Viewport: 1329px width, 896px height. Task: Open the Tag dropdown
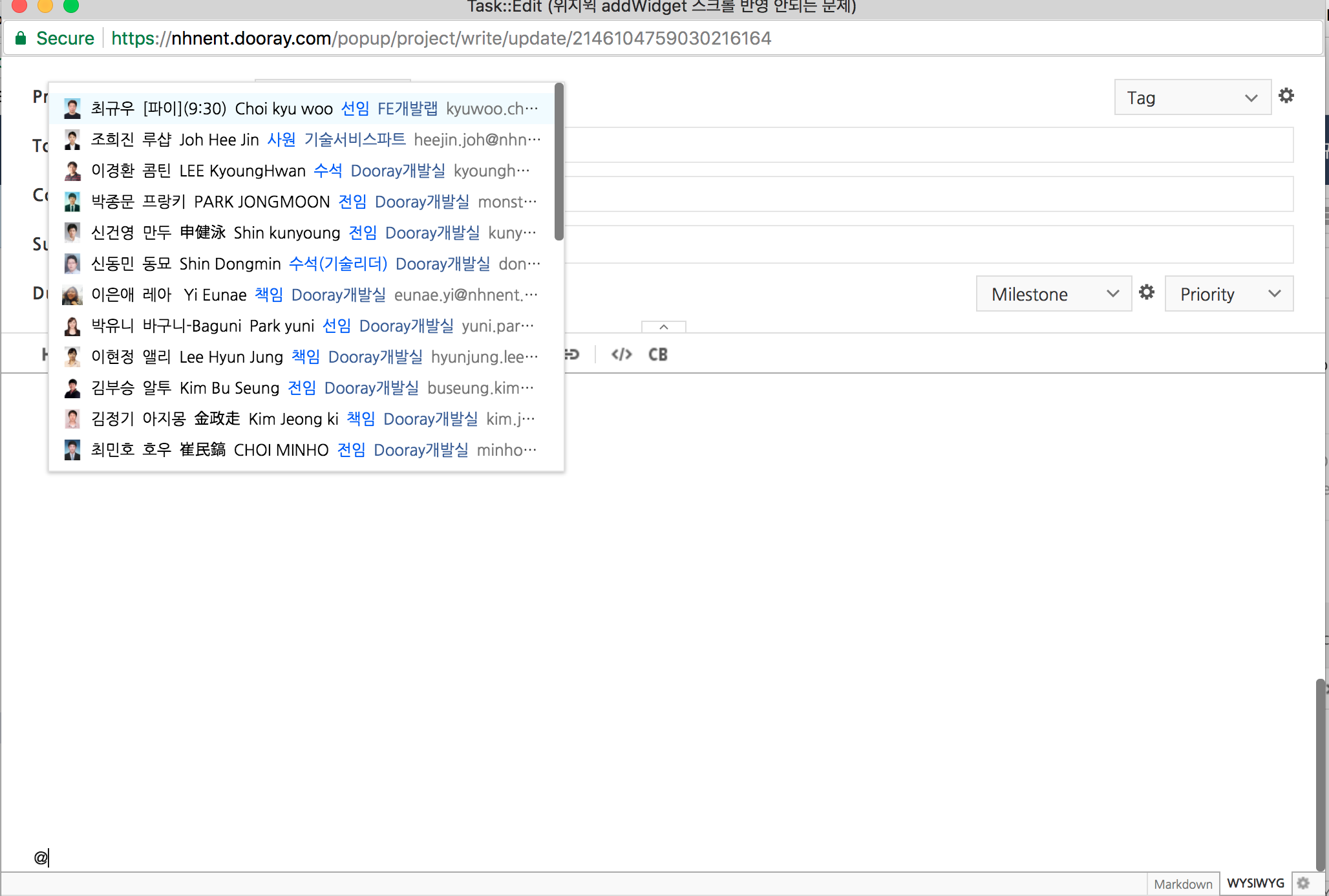coord(1193,97)
